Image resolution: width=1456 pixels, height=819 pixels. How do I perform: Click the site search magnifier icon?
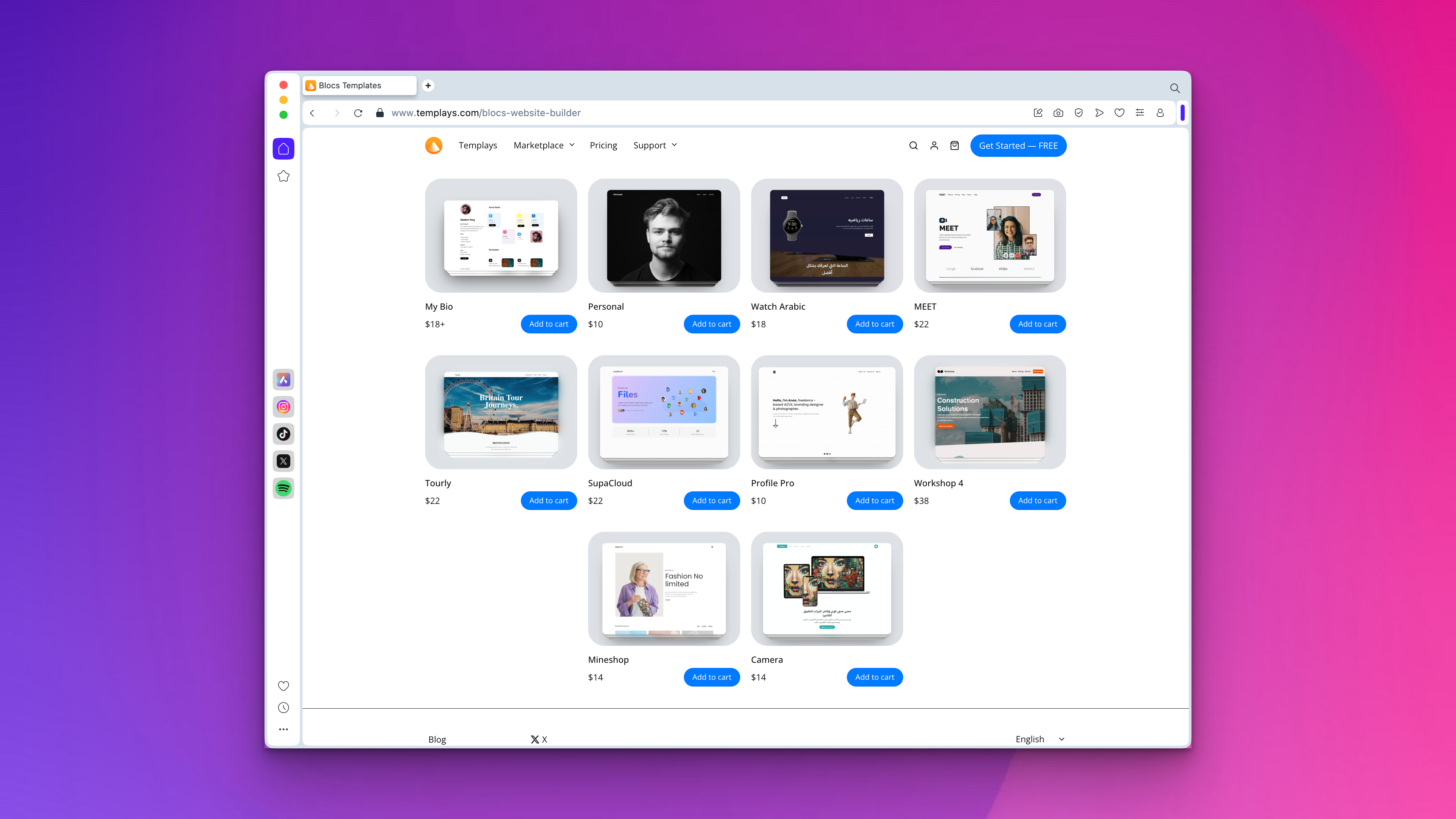click(x=913, y=145)
